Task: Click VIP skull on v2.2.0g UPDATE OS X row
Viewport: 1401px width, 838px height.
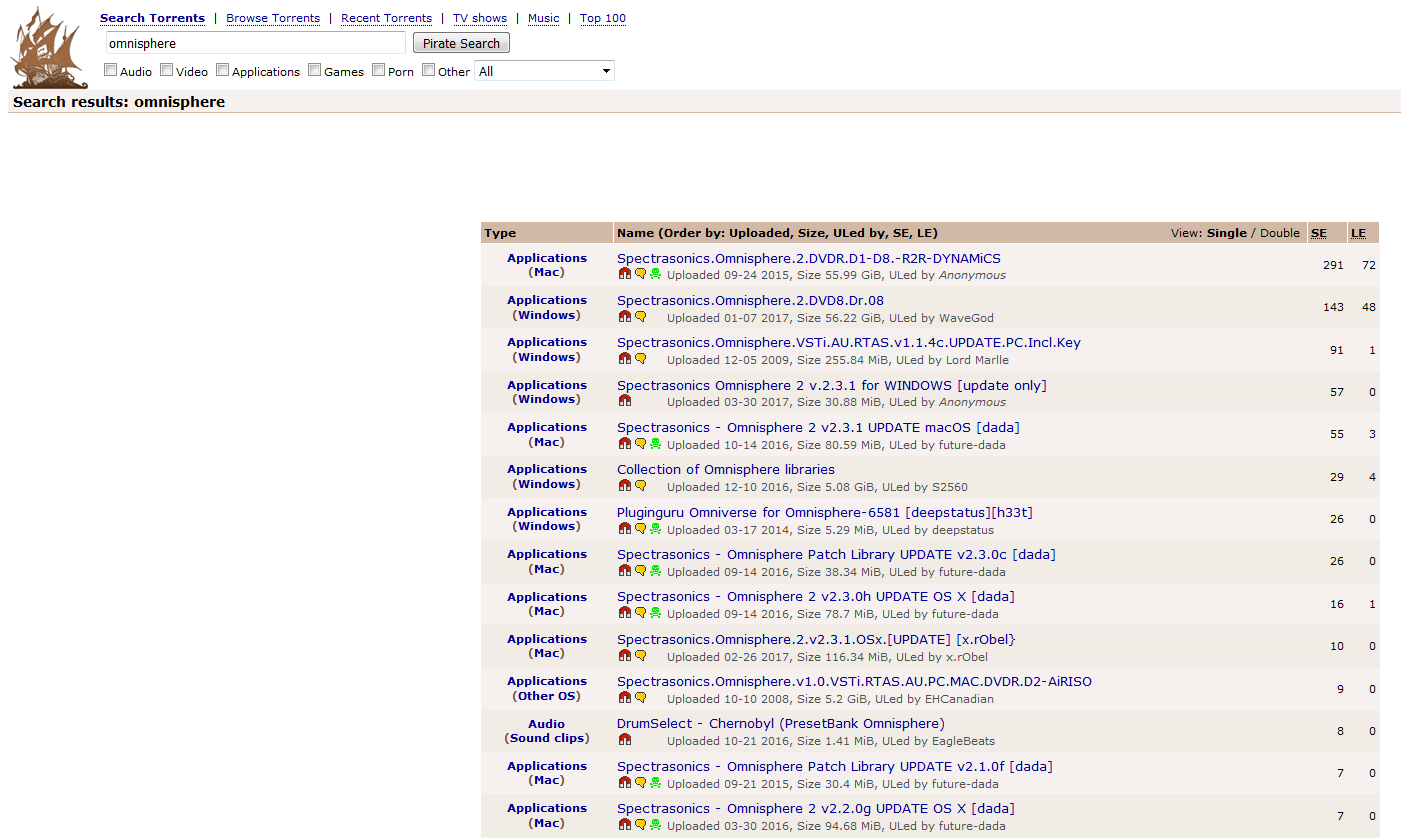Action: coord(656,824)
